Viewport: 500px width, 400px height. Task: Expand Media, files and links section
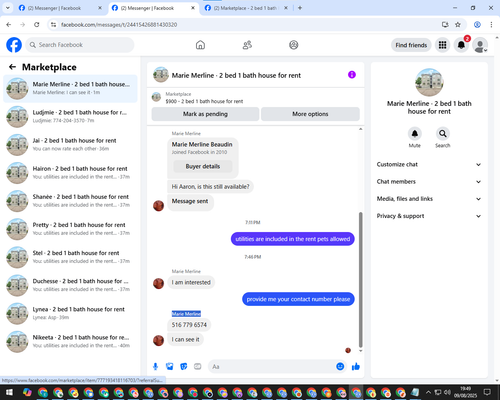point(429,199)
